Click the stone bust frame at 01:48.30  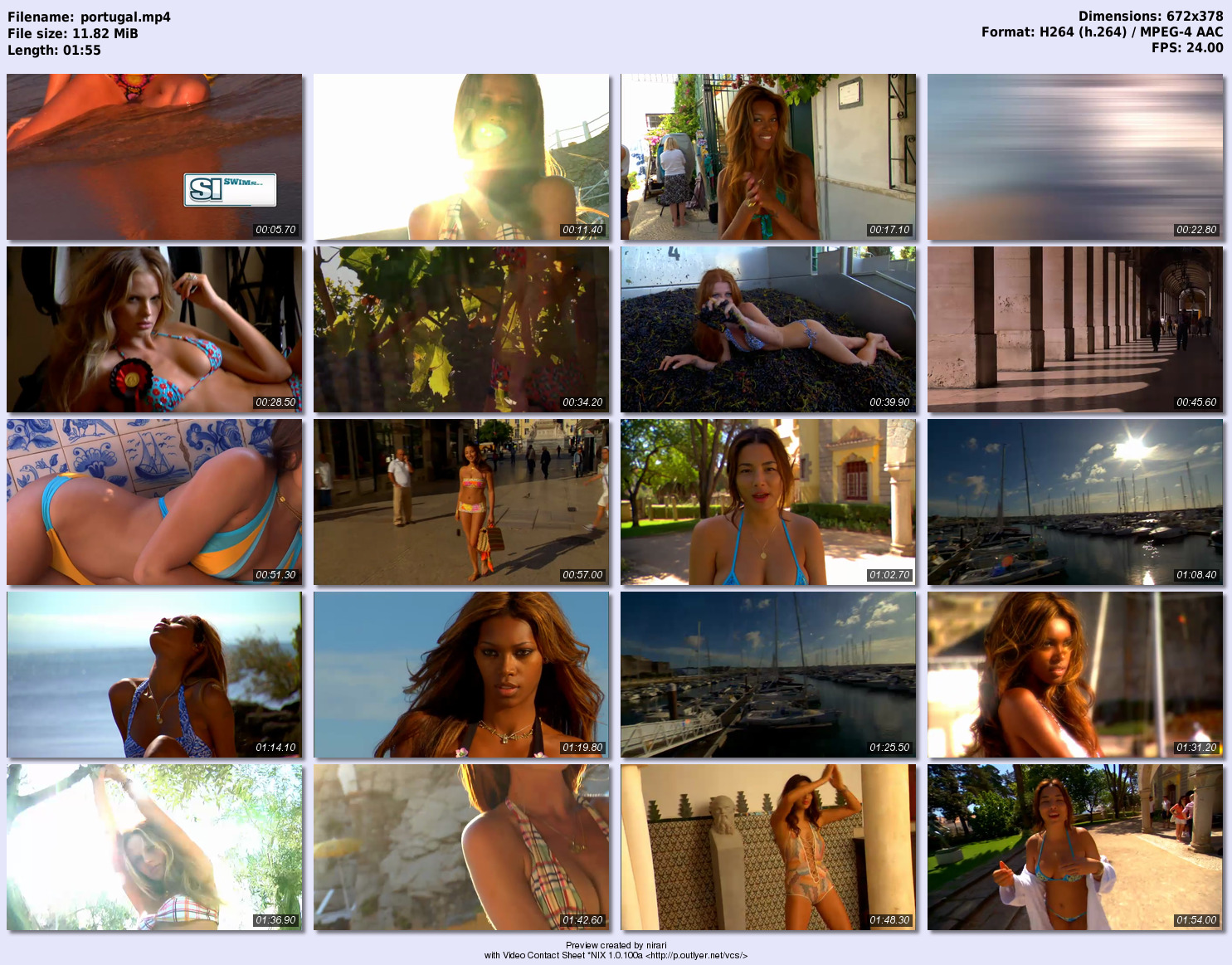coord(767,847)
